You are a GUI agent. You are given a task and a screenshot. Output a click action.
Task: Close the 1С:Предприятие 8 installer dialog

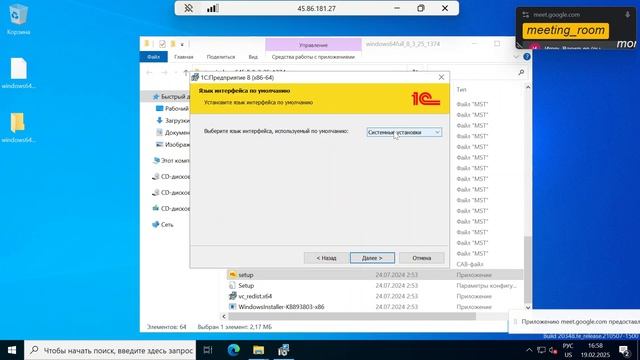(441, 77)
